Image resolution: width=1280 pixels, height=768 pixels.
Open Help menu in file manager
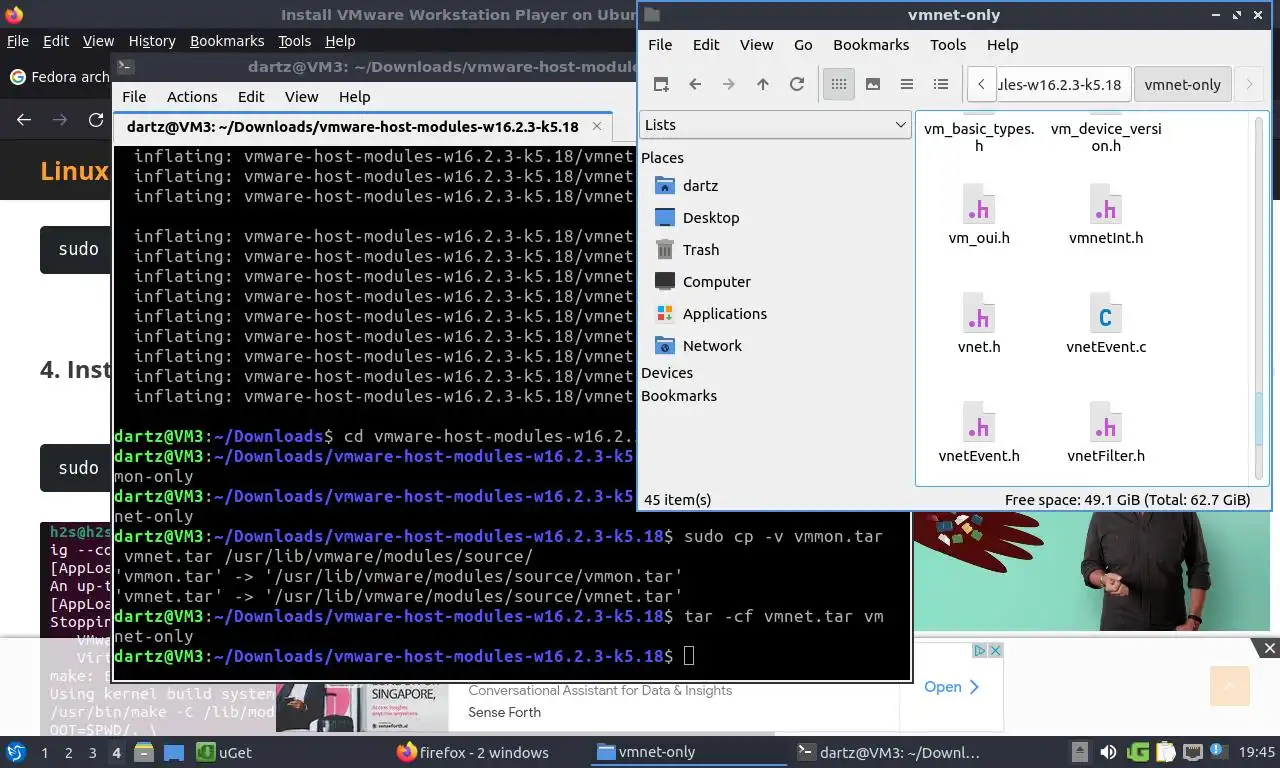click(x=1002, y=45)
